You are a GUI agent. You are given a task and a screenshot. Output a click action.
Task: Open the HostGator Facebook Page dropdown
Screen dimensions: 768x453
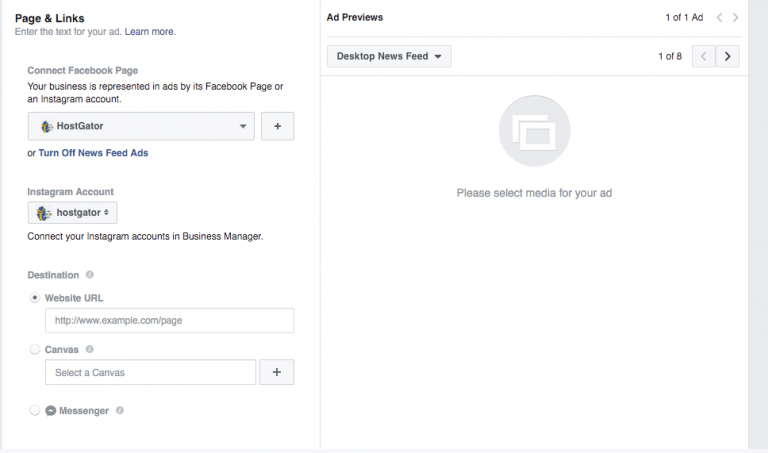click(141, 126)
